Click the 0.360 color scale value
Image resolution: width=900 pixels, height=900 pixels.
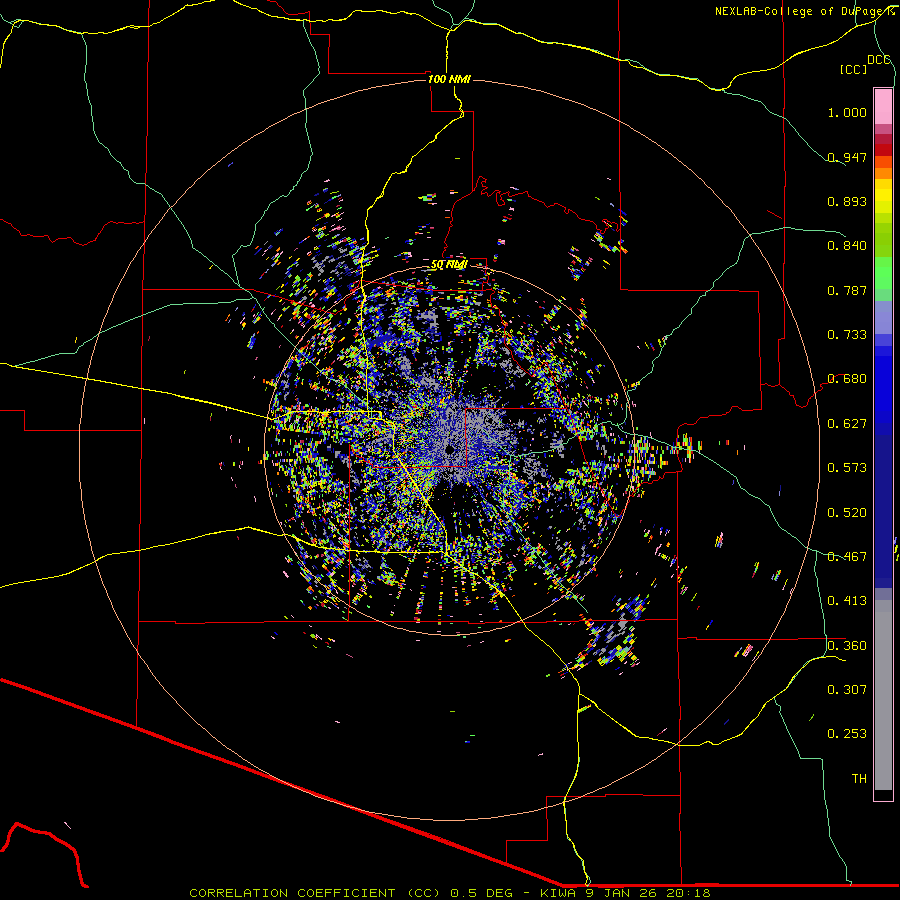click(x=847, y=646)
